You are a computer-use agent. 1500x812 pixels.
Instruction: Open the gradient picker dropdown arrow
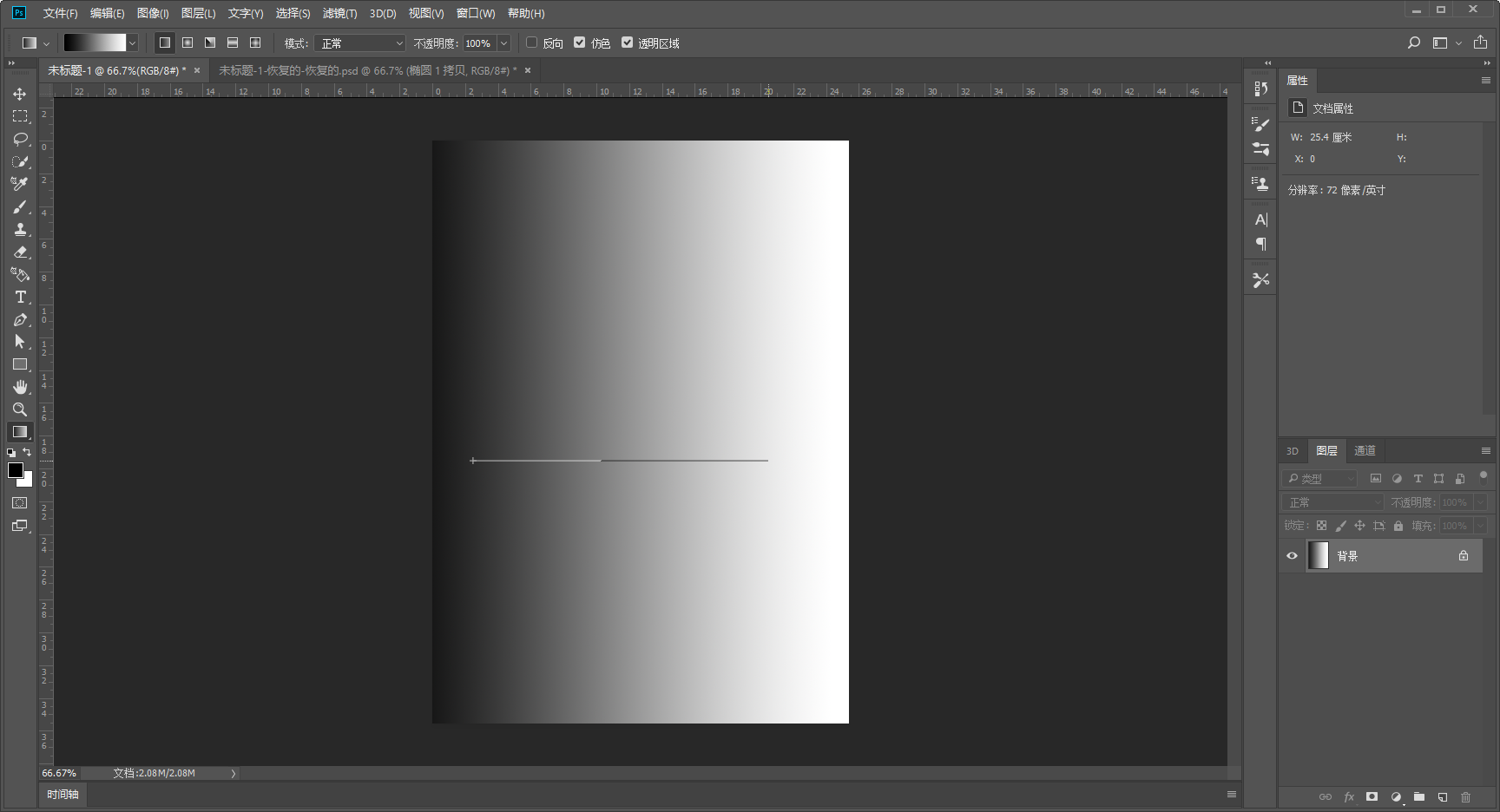[133, 43]
